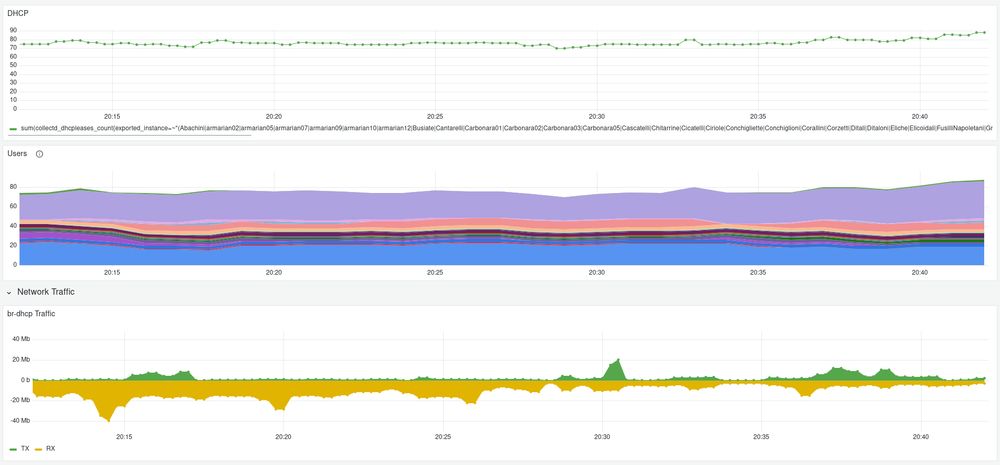Image resolution: width=1000 pixels, height=465 pixels.
Task: Click the blue bottom area in Users graph
Action: point(497,255)
